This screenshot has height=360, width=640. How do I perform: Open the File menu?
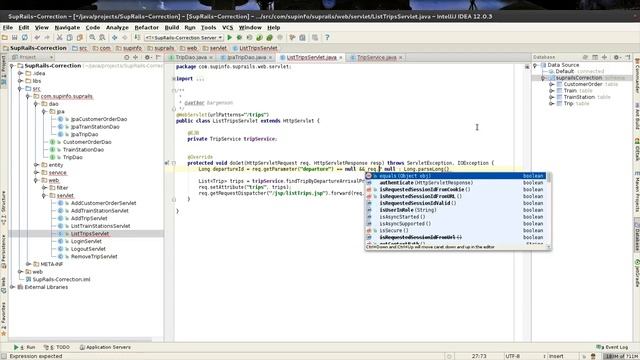[8, 27]
